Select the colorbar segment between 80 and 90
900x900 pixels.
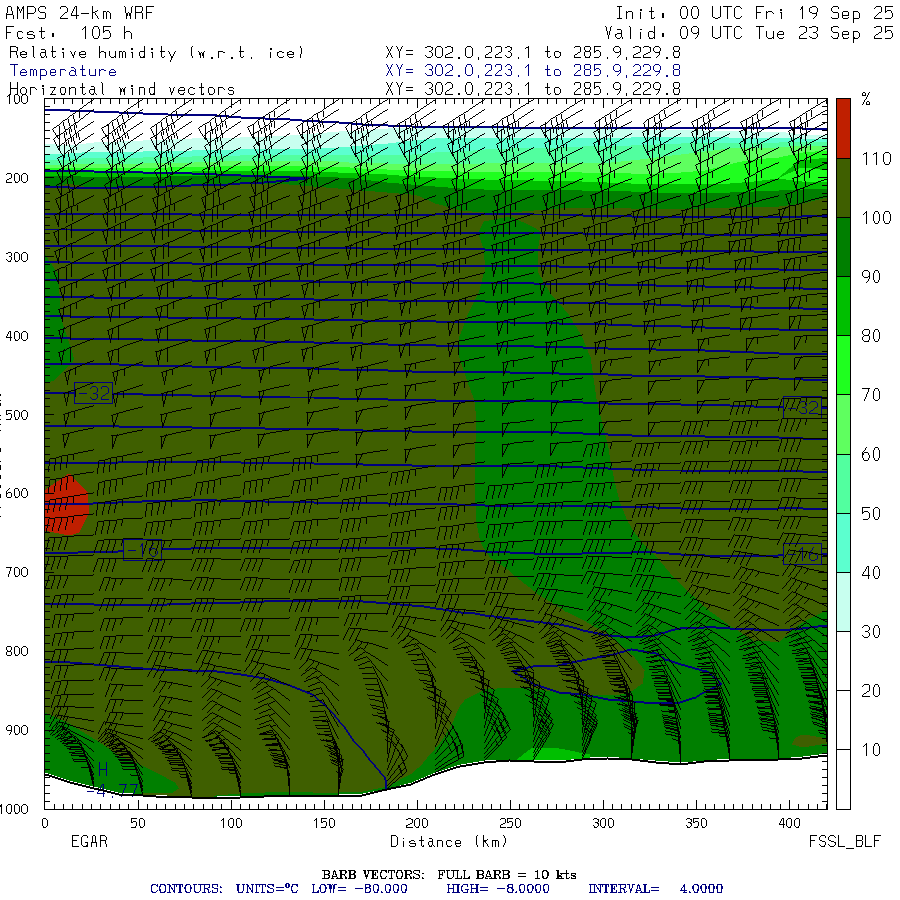843,307
